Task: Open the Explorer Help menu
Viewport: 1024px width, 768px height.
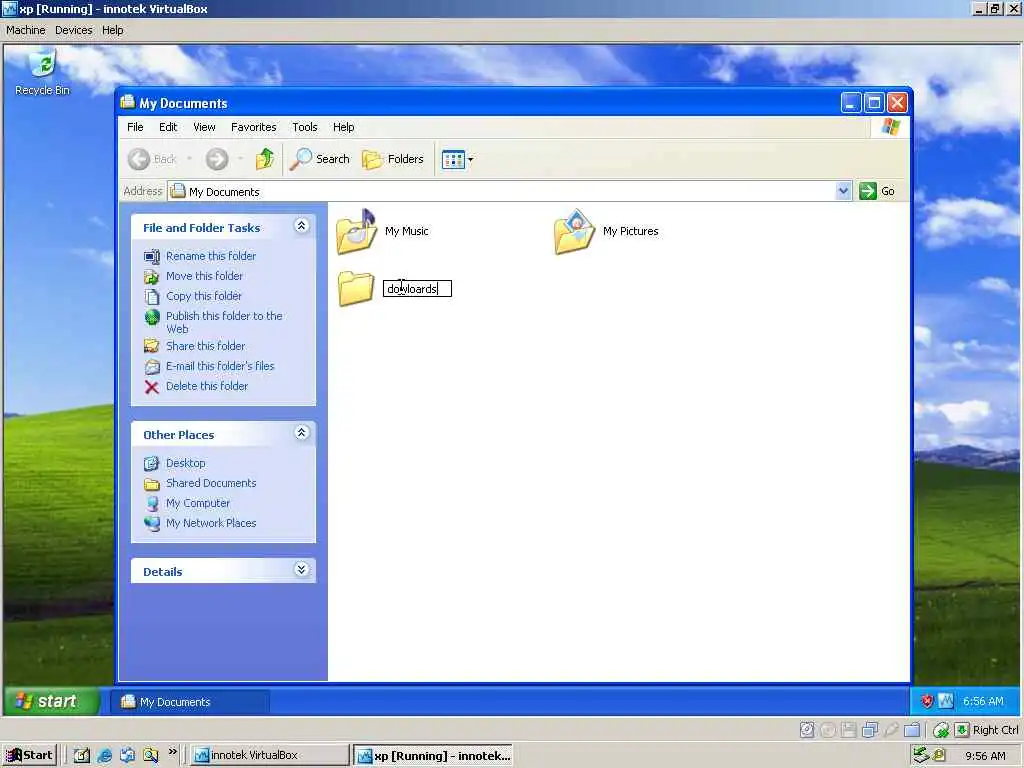Action: click(x=344, y=127)
